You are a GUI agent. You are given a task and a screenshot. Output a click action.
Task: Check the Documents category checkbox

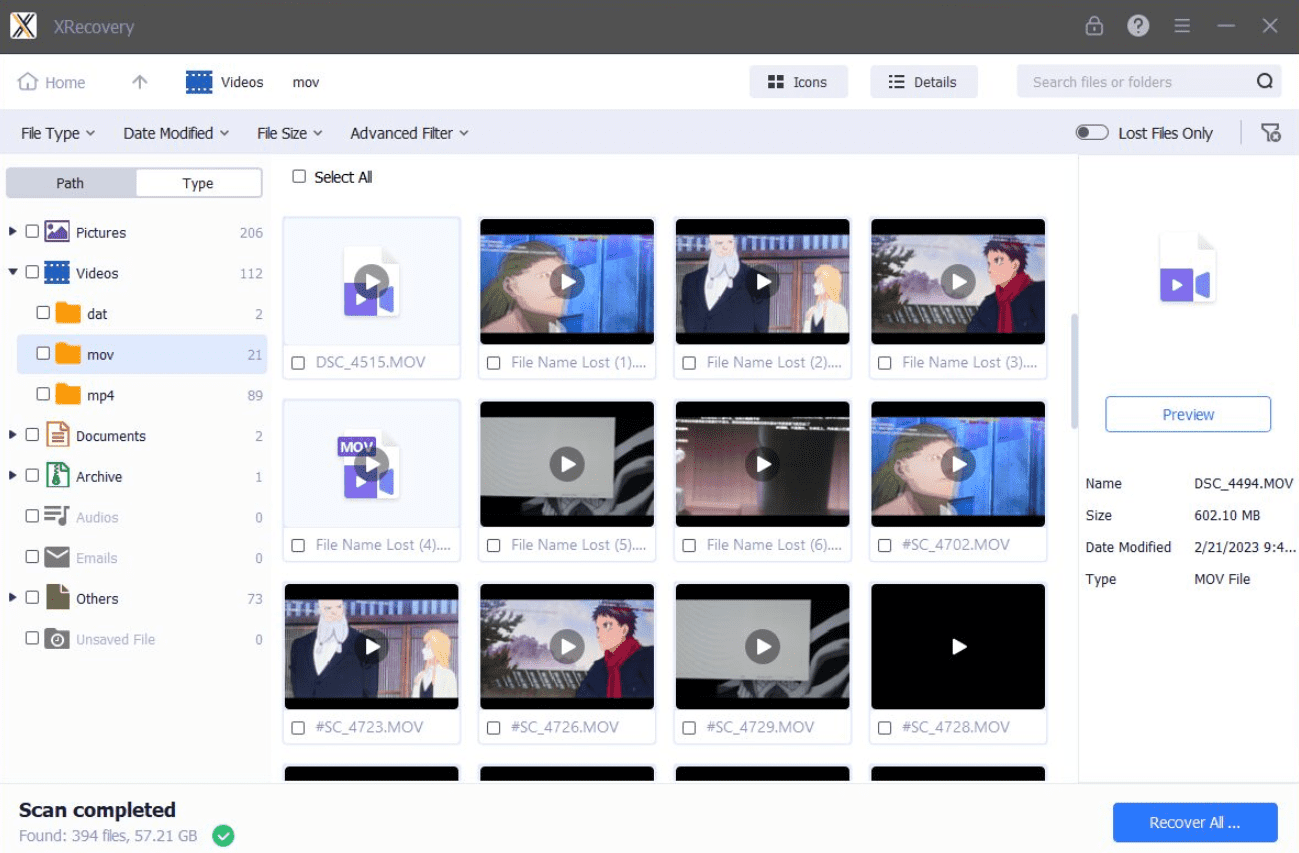32,434
